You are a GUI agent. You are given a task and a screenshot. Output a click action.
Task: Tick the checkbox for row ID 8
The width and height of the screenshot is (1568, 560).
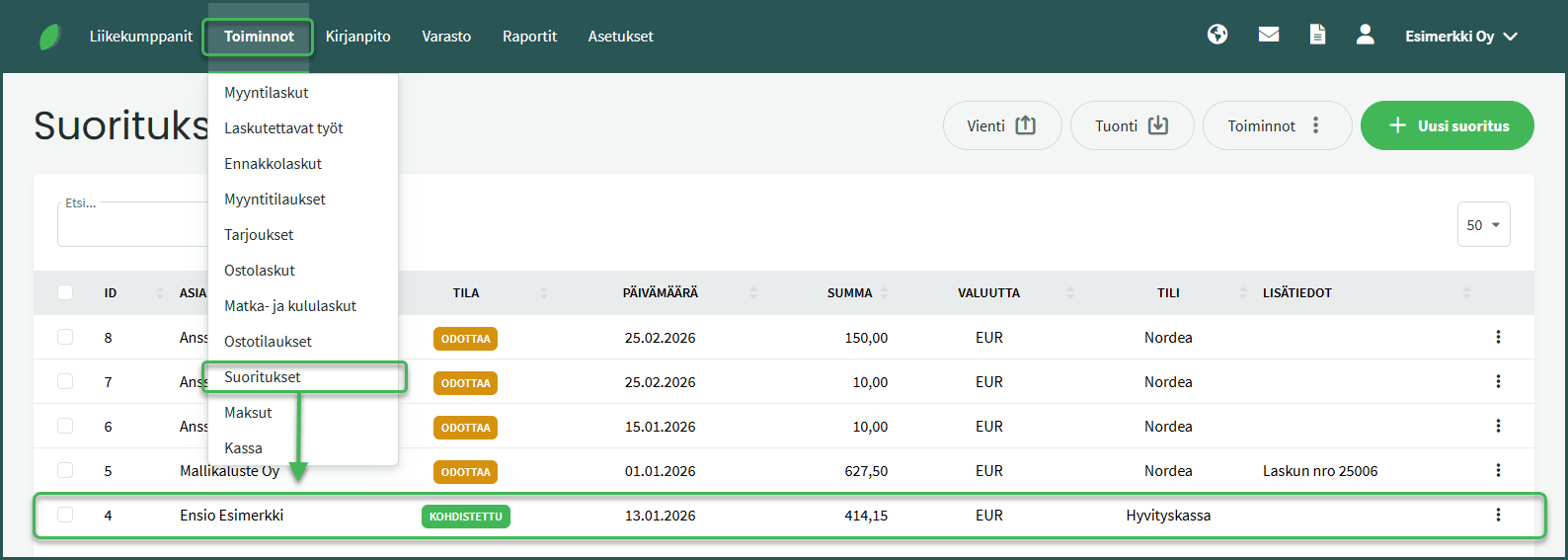(65, 337)
